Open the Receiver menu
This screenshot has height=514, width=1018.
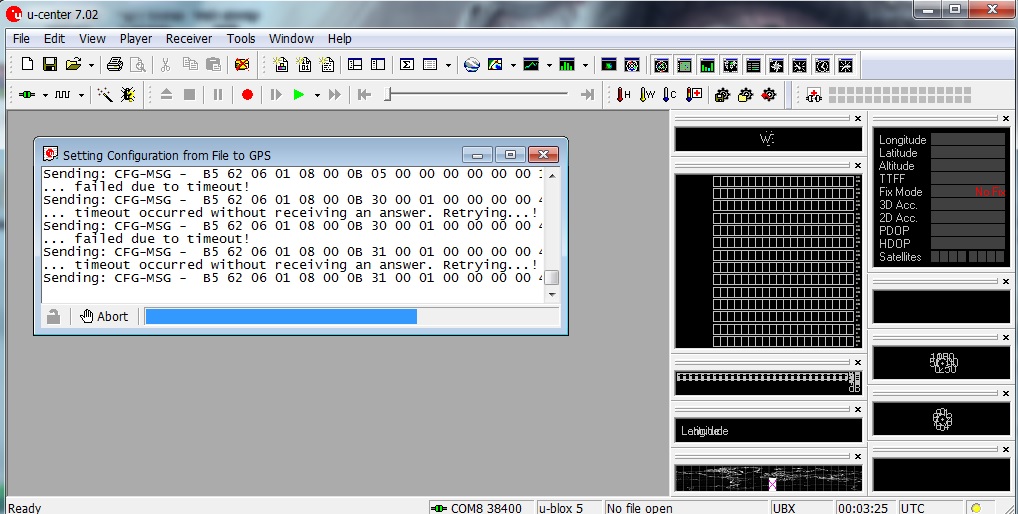point(189,39)
